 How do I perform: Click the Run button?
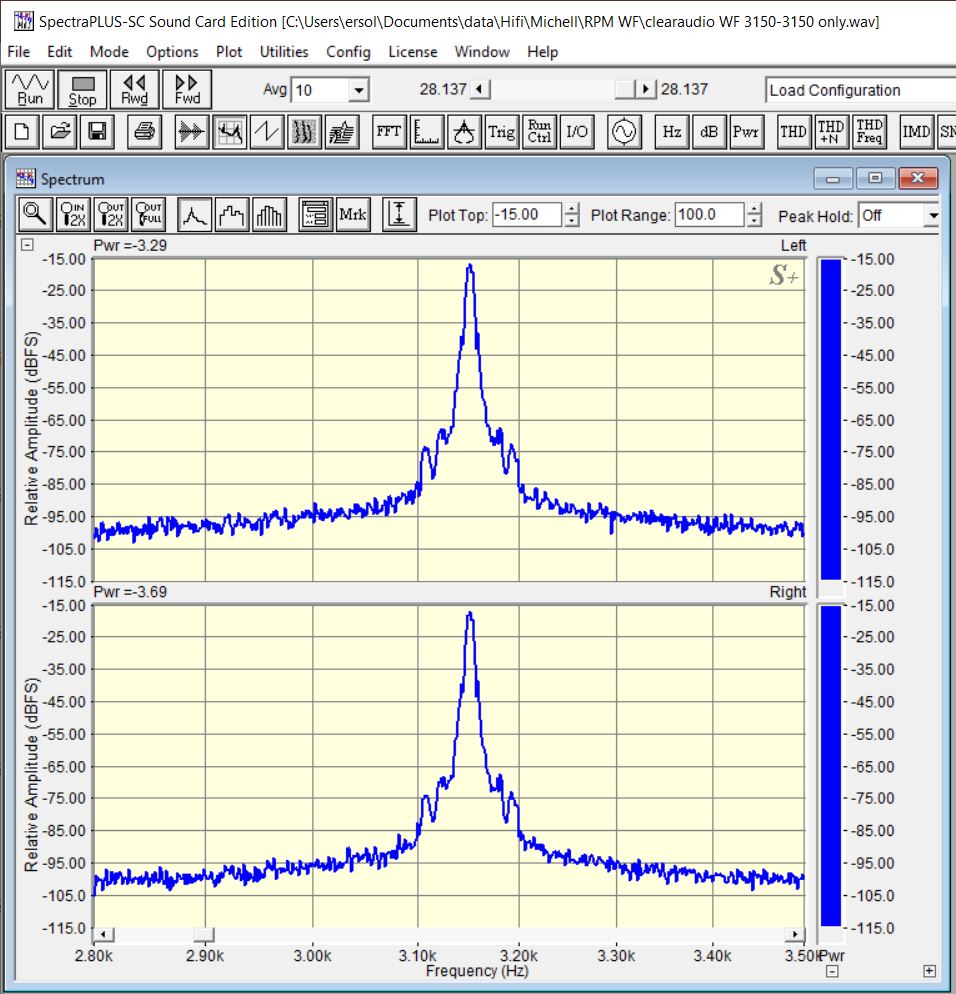30,89
